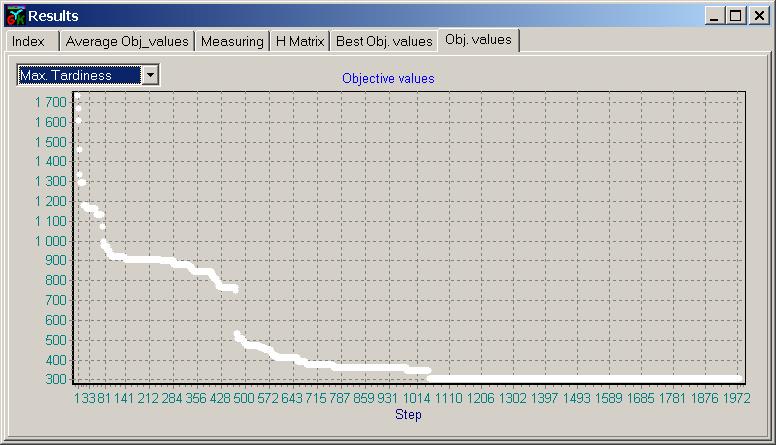Image resolution: width=776 pixels, height=445 pixels.
Task: Click the 1397 step axis label
Action: [544, 398]
